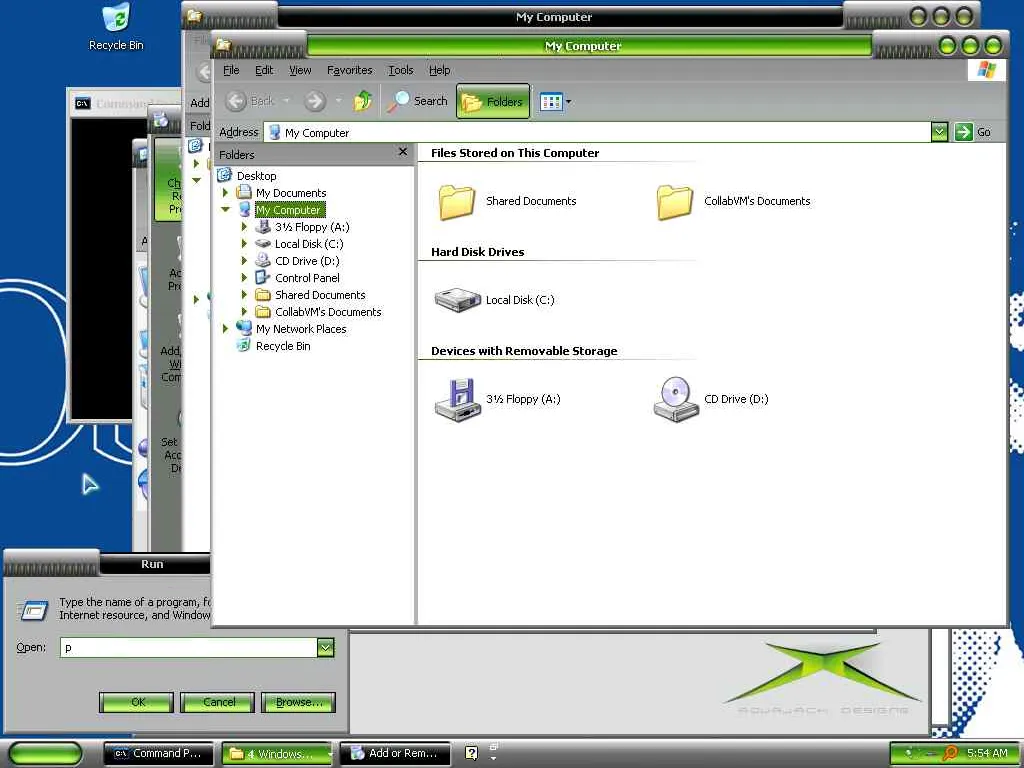Screen dimensions: 1024x768
Task: Select Shared Documents folder icon
Action: point(456,202)
